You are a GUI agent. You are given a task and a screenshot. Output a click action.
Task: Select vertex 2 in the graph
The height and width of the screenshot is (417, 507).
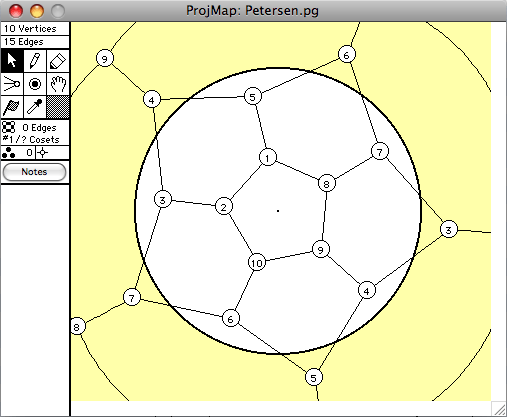(x=224, y=207)
